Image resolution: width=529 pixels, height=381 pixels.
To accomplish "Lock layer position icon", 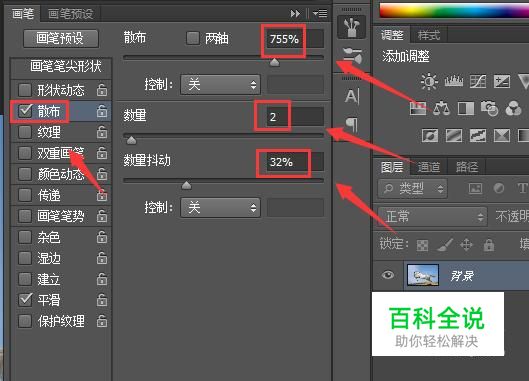I will [x=467, y=244].
